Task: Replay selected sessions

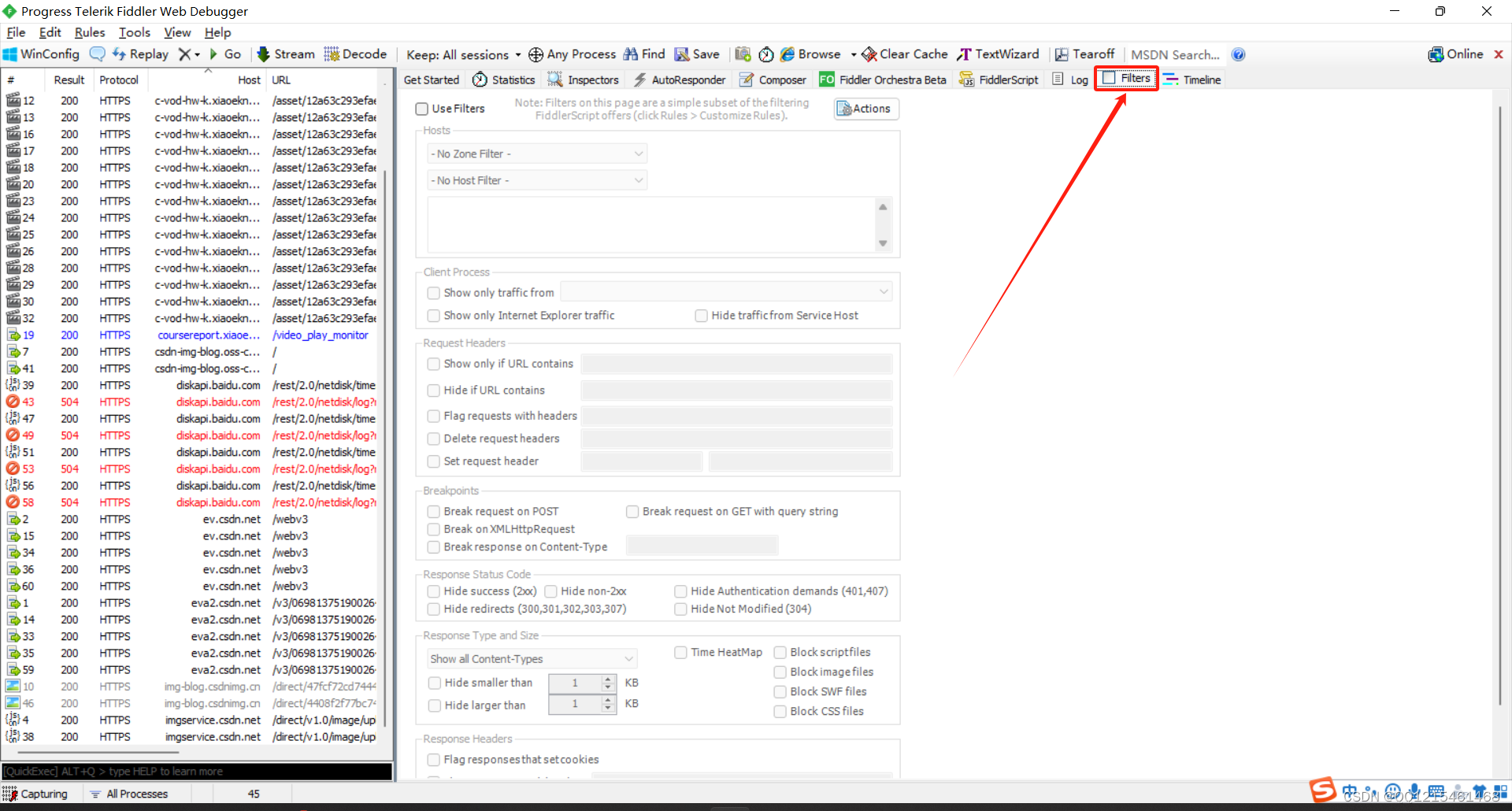Action: click(x=140, y=54)
